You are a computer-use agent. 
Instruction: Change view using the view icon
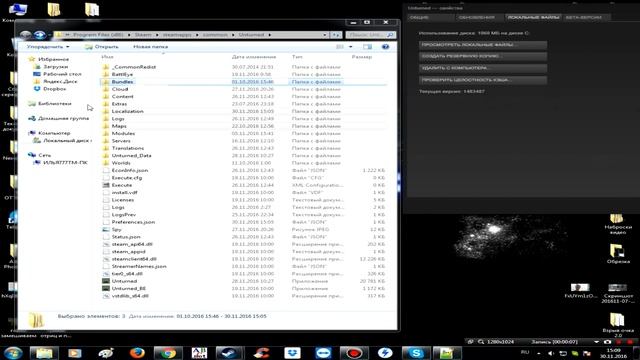[x=340, y=47]
